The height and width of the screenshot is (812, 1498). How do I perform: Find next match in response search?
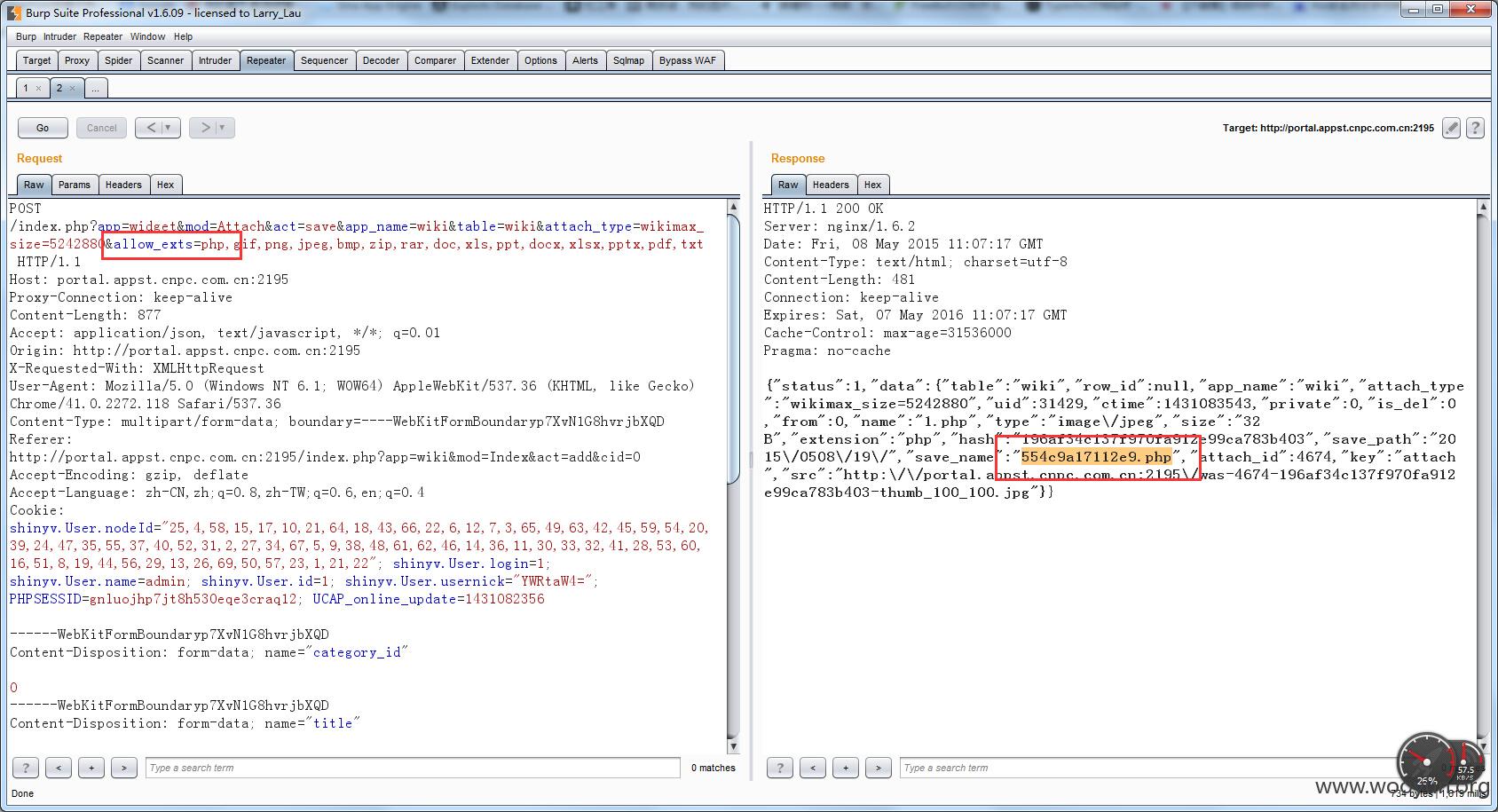[878, 768]
